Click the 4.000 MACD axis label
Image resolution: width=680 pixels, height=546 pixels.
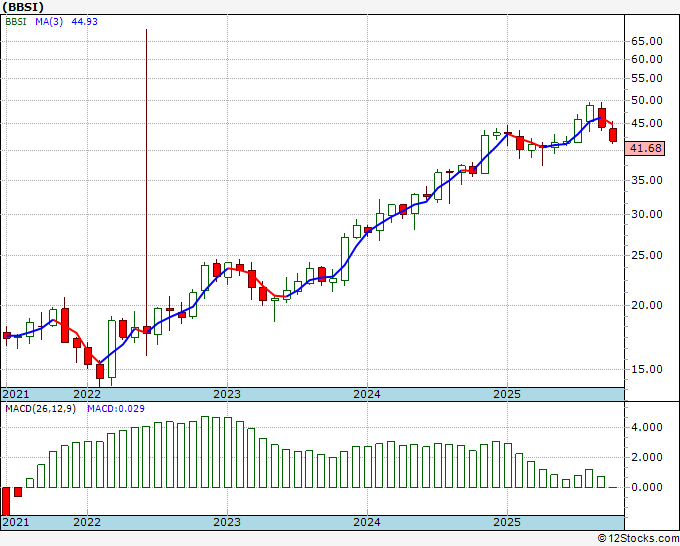click(x=647, y=428)
